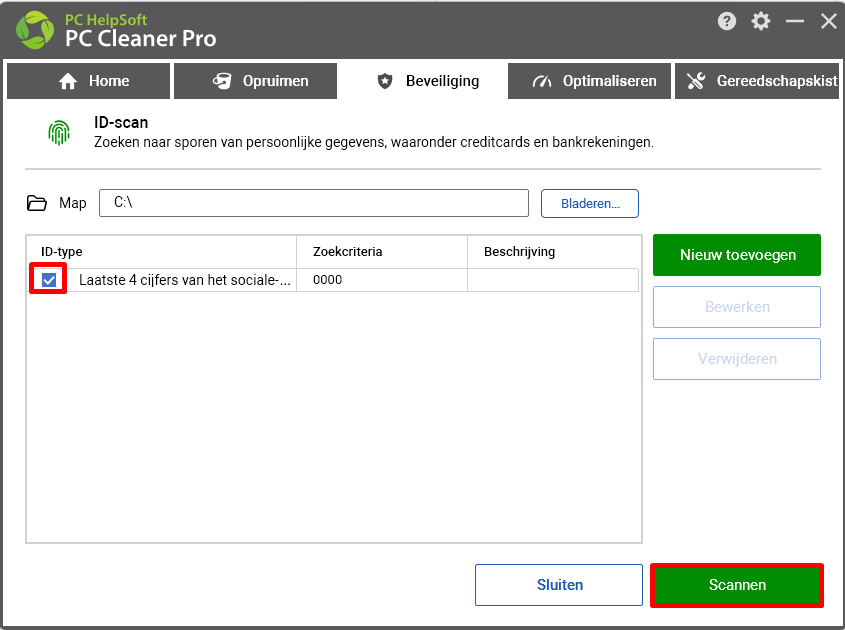Image resolution: width=845 pixels, height=630 pixels.
Task: Start the scan with Scannen button
Action: (737, 585)
